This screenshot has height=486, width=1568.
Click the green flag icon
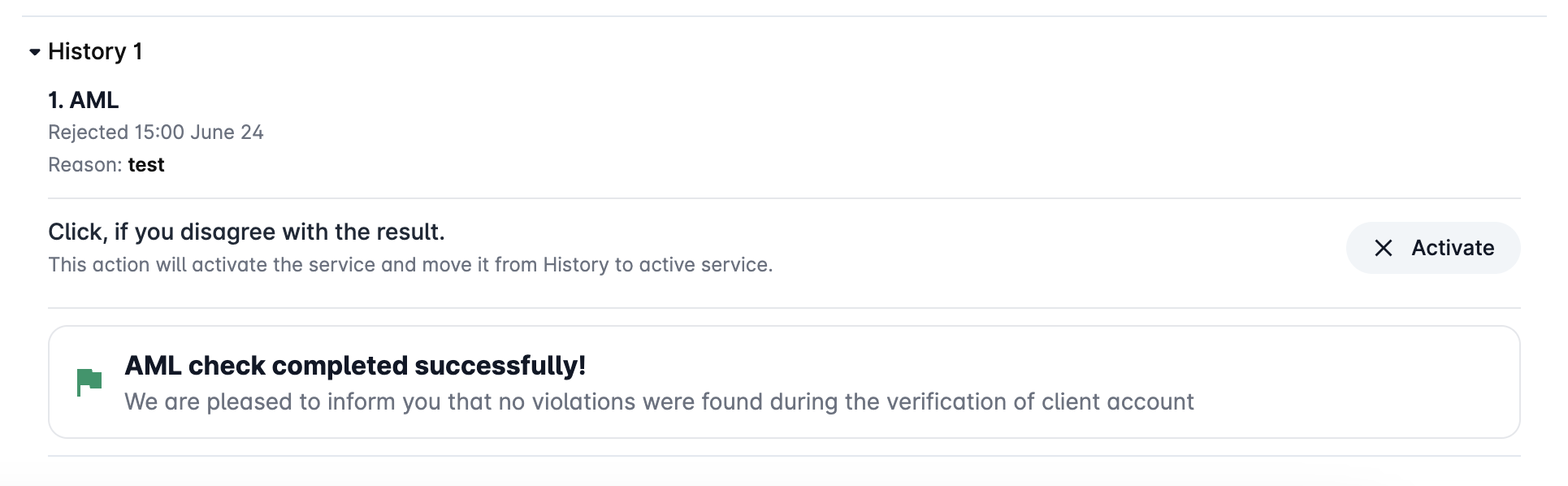(x=89, y=381)
